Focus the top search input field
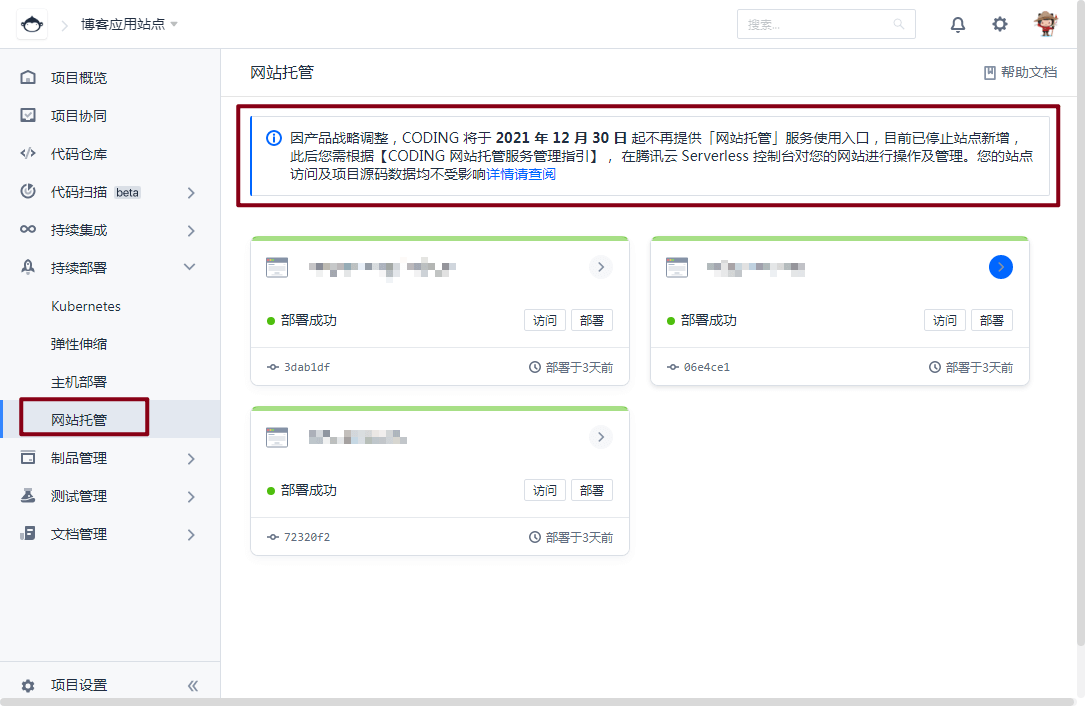This screenshot has width=1085, height=706. click(x=826, y=24)
